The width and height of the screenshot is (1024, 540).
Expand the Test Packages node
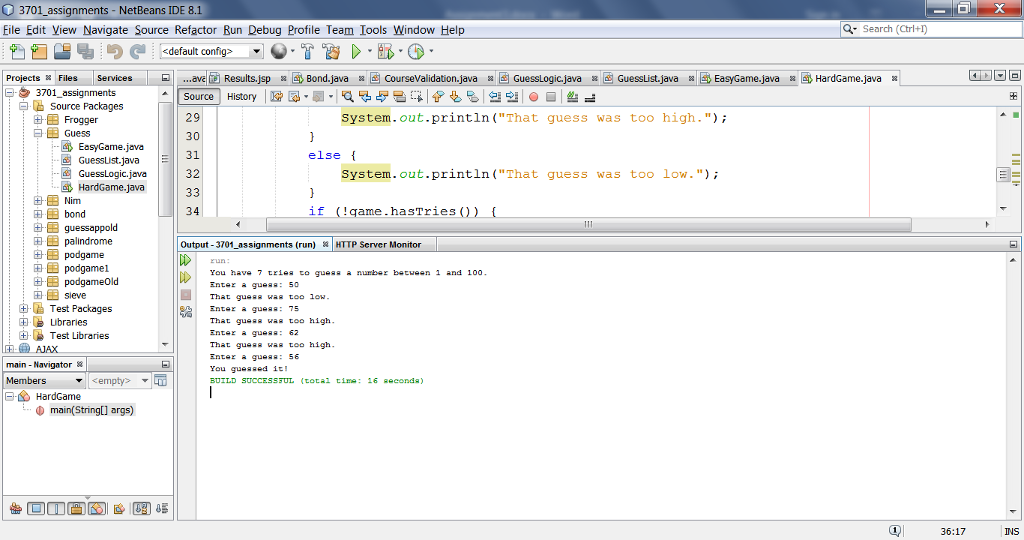(24, 308)
